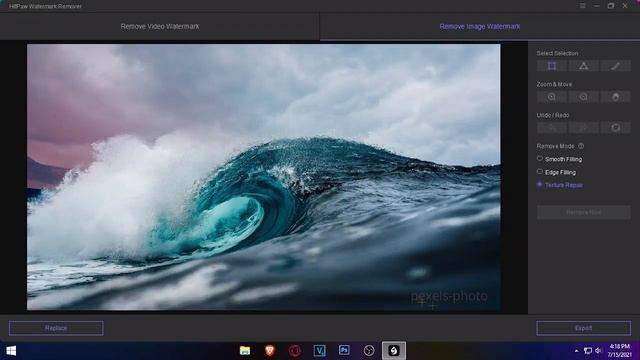Undo the last action

click(x=551, y=128)
